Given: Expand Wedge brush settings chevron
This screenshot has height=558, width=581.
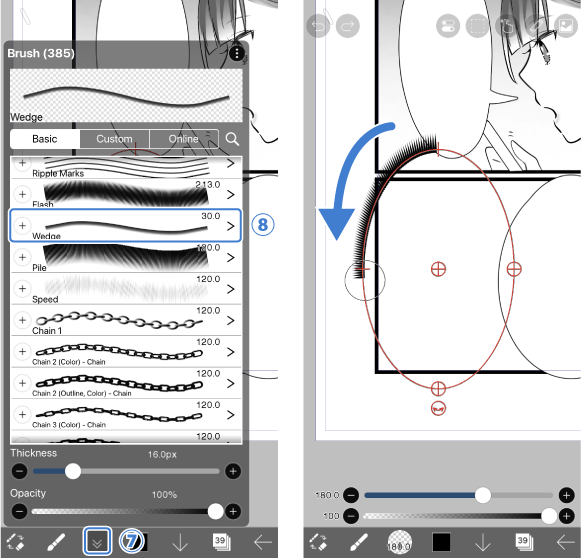Looking at the screenshot, I should [230, 226].
